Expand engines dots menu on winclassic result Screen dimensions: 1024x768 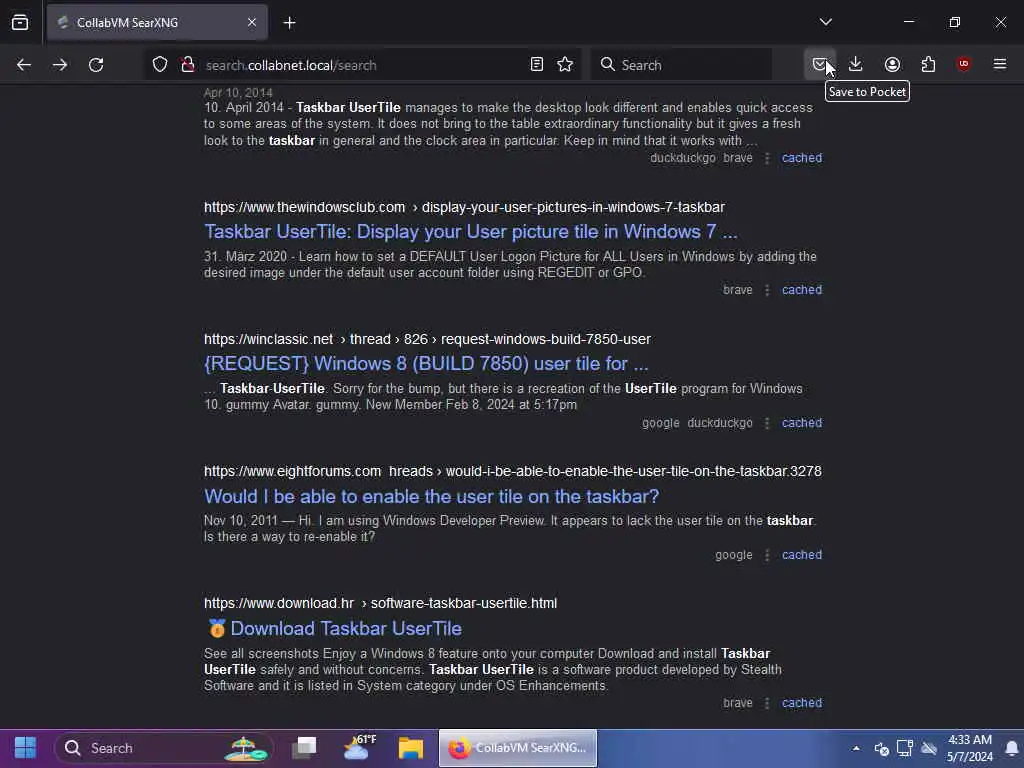tap(767, 423)
